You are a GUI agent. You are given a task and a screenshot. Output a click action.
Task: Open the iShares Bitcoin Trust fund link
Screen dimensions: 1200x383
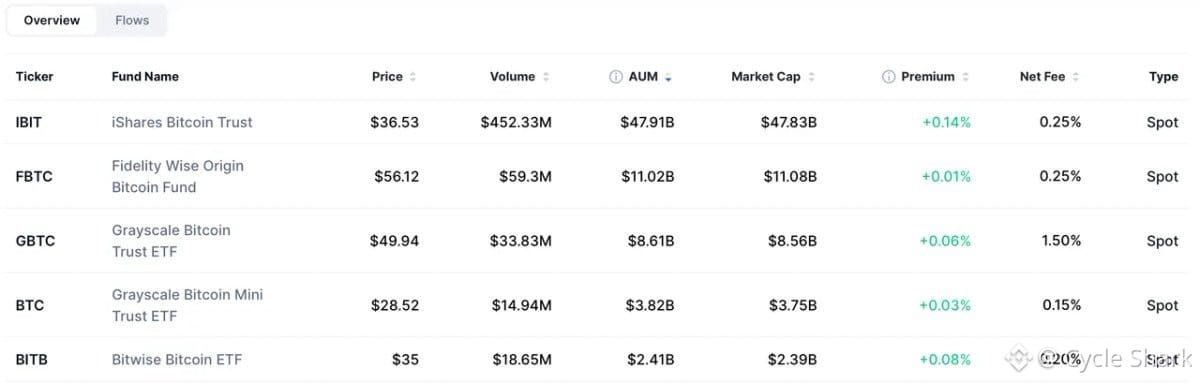(x=182, y=122)
